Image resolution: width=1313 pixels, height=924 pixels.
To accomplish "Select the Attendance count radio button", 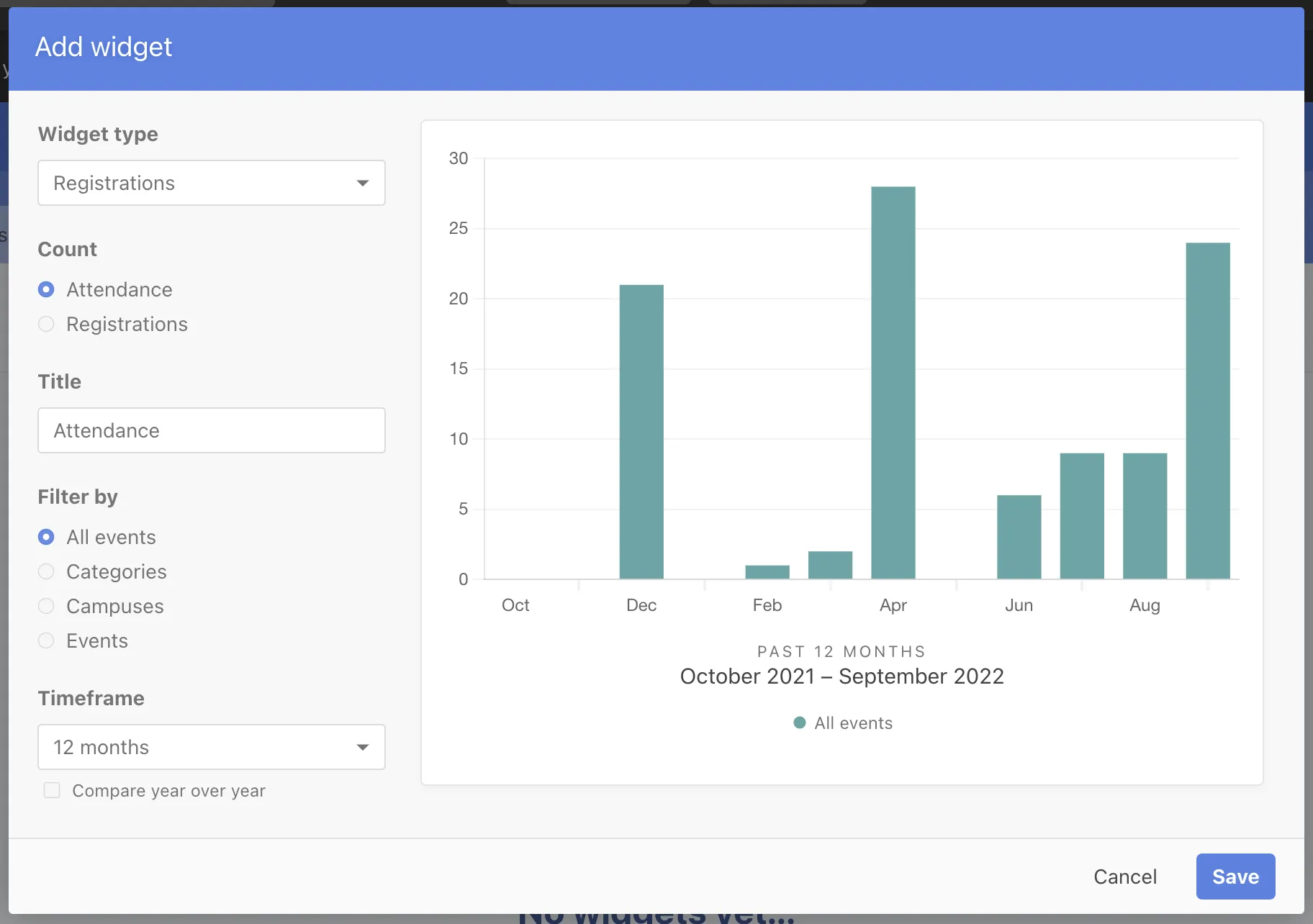I will pos(46,289).
